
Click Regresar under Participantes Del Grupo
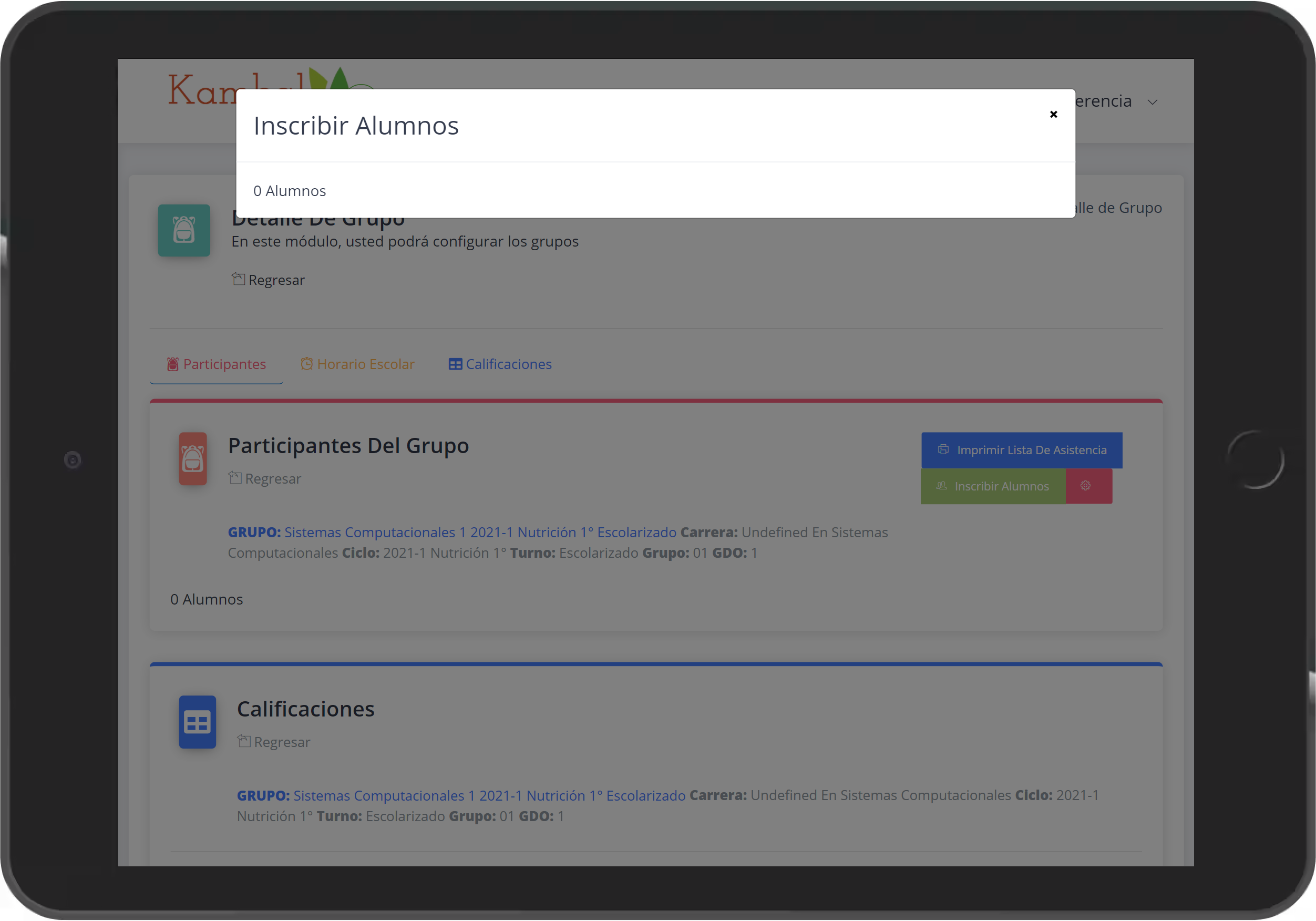(264, 478)
